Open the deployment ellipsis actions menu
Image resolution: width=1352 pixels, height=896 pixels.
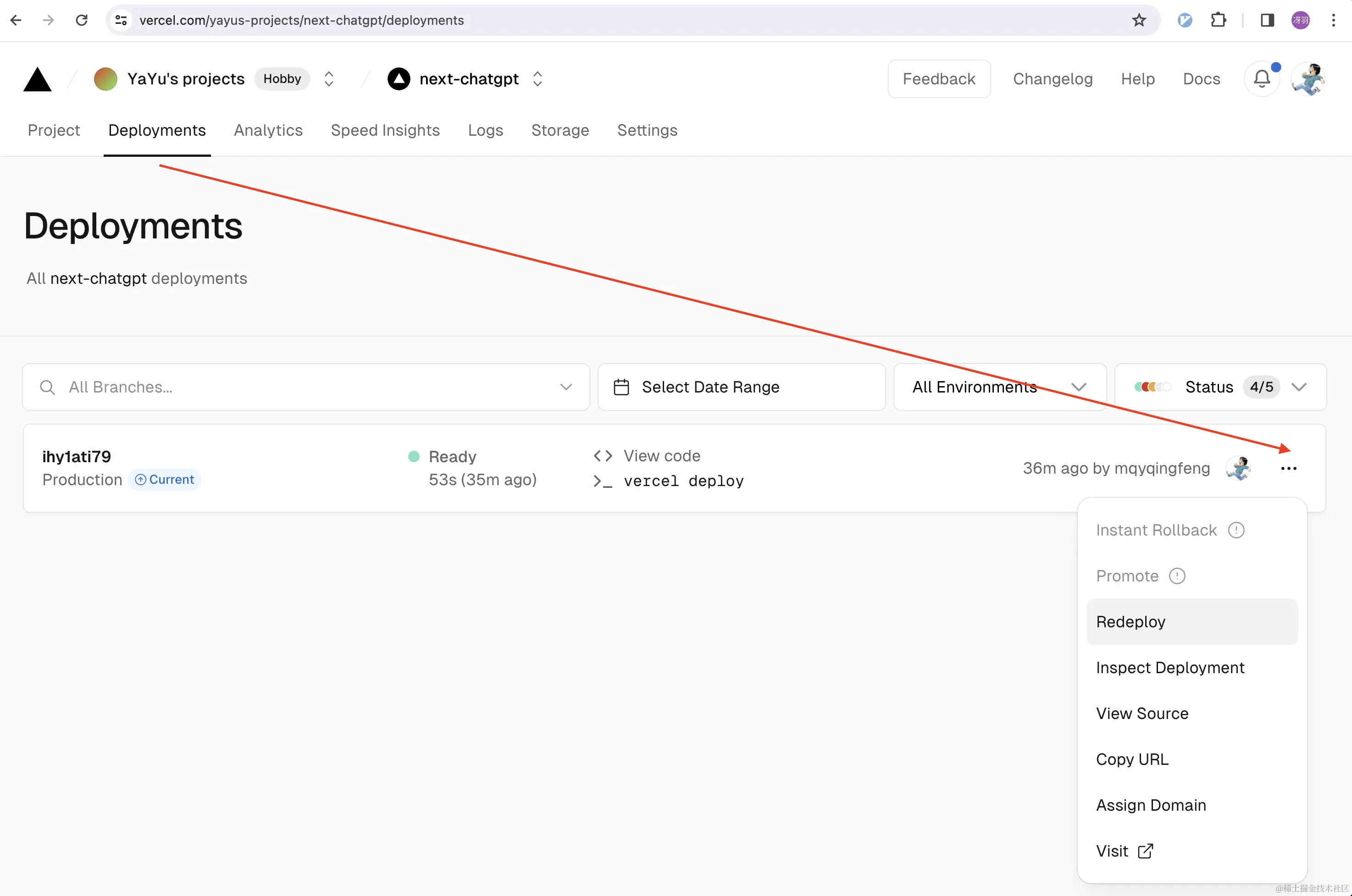1289,468
